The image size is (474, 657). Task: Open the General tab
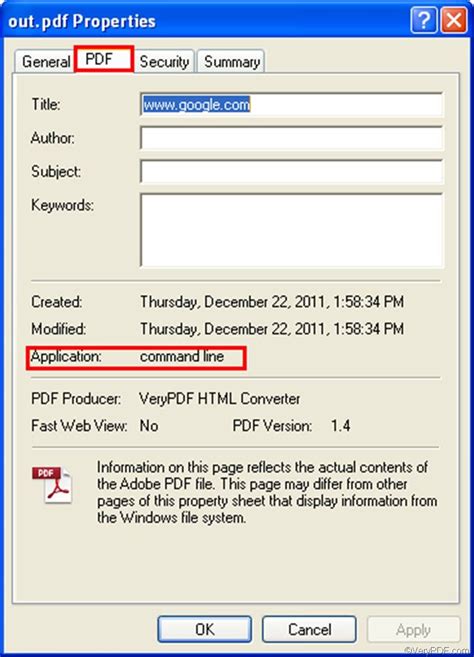[x=45, y=62]
